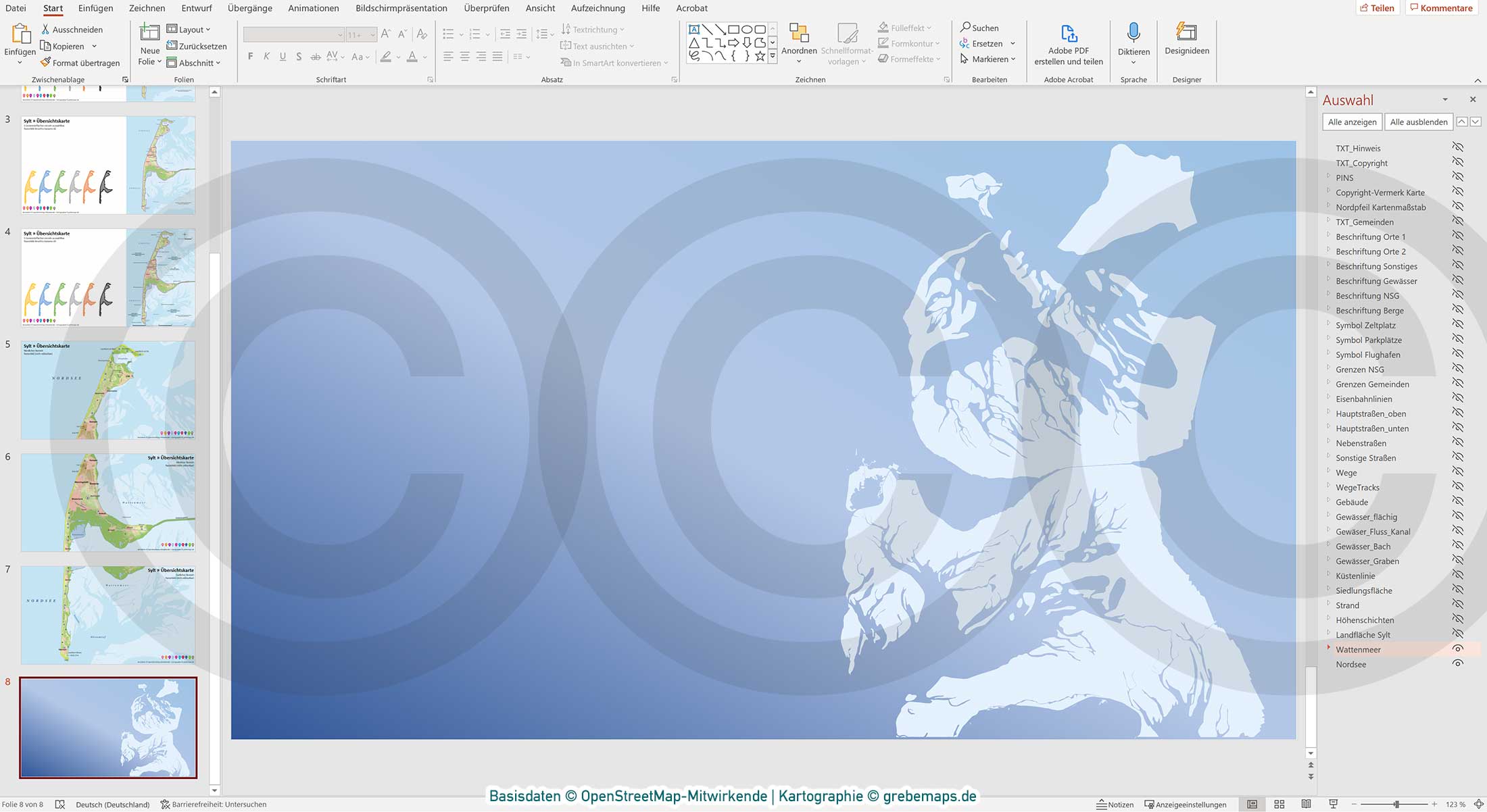Click the Teilen button
1487x812 pixels.
pos(1379,7)
